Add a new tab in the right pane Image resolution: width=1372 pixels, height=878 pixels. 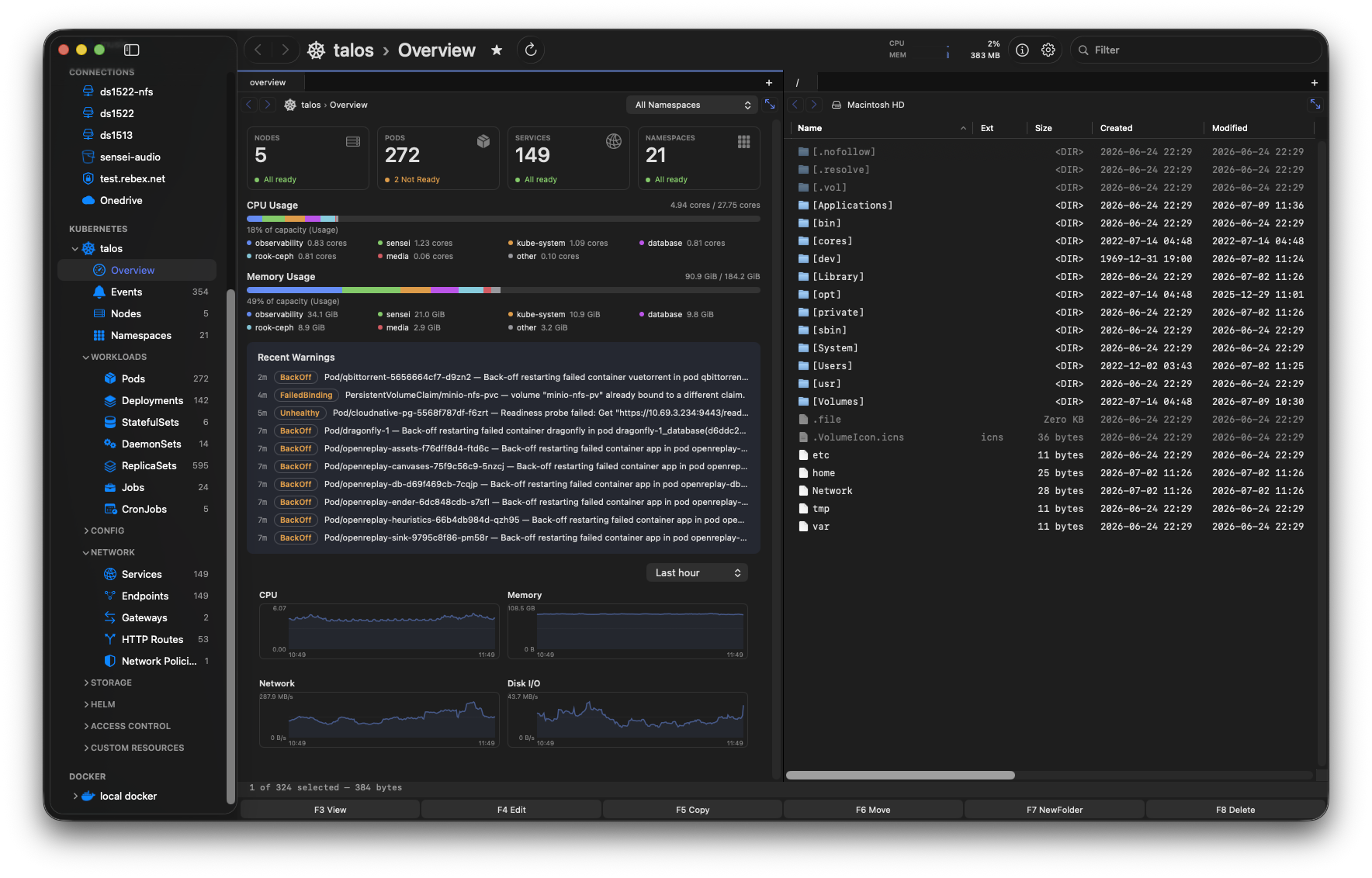(x=1314, y=82)
